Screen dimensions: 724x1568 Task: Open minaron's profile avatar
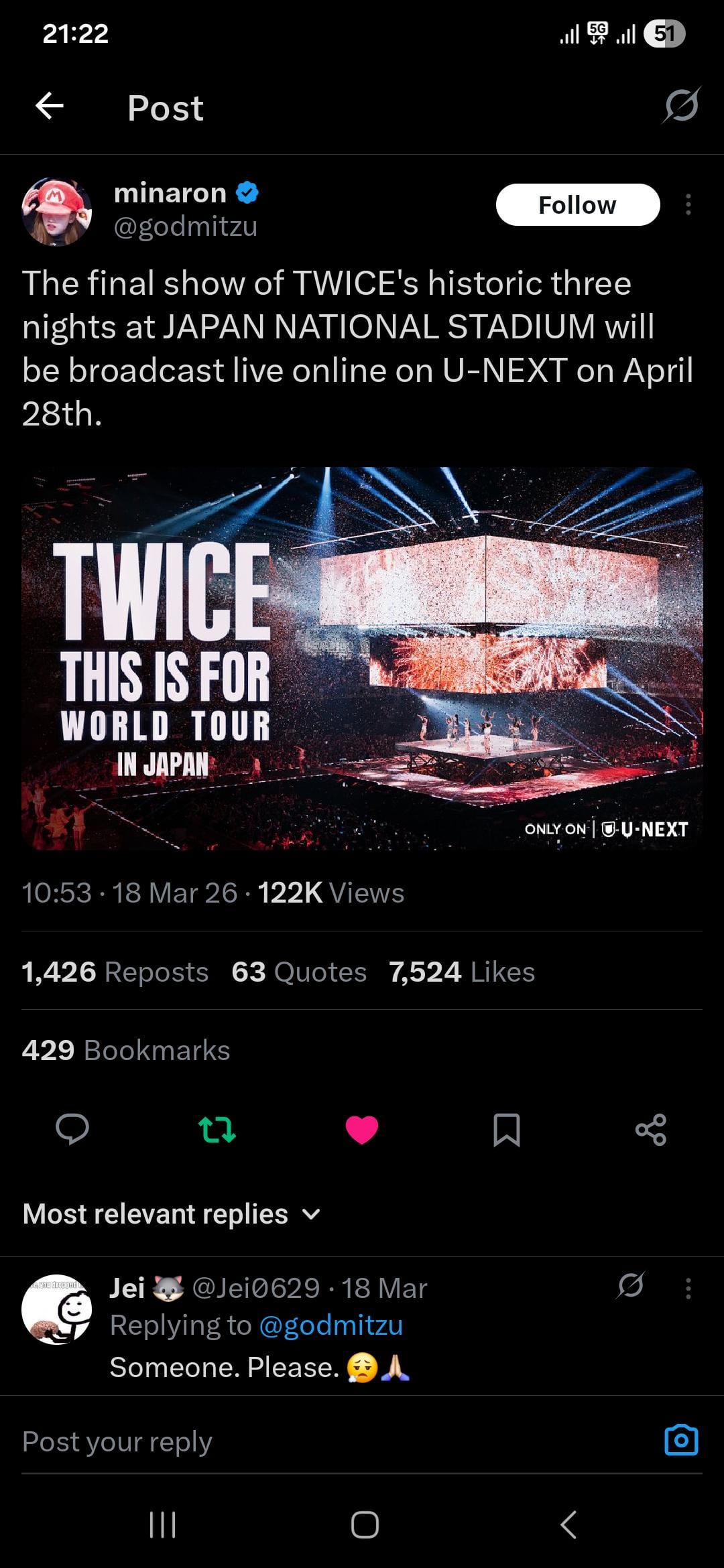tap(57, 211)
